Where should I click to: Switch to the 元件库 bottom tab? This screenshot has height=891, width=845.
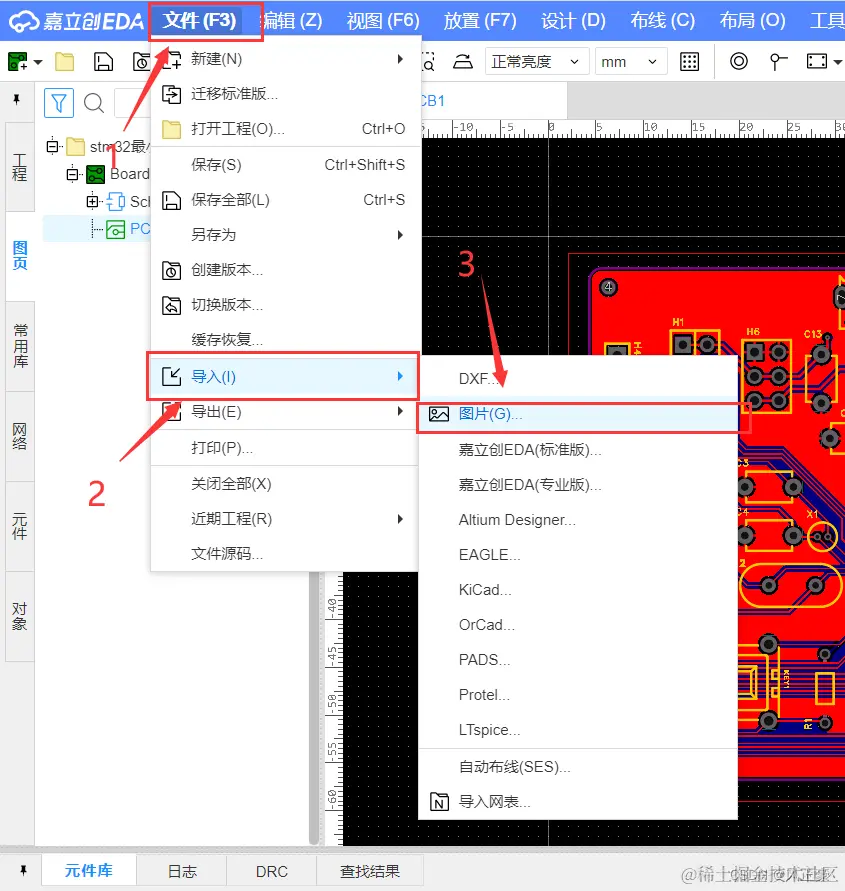(89, 871)
